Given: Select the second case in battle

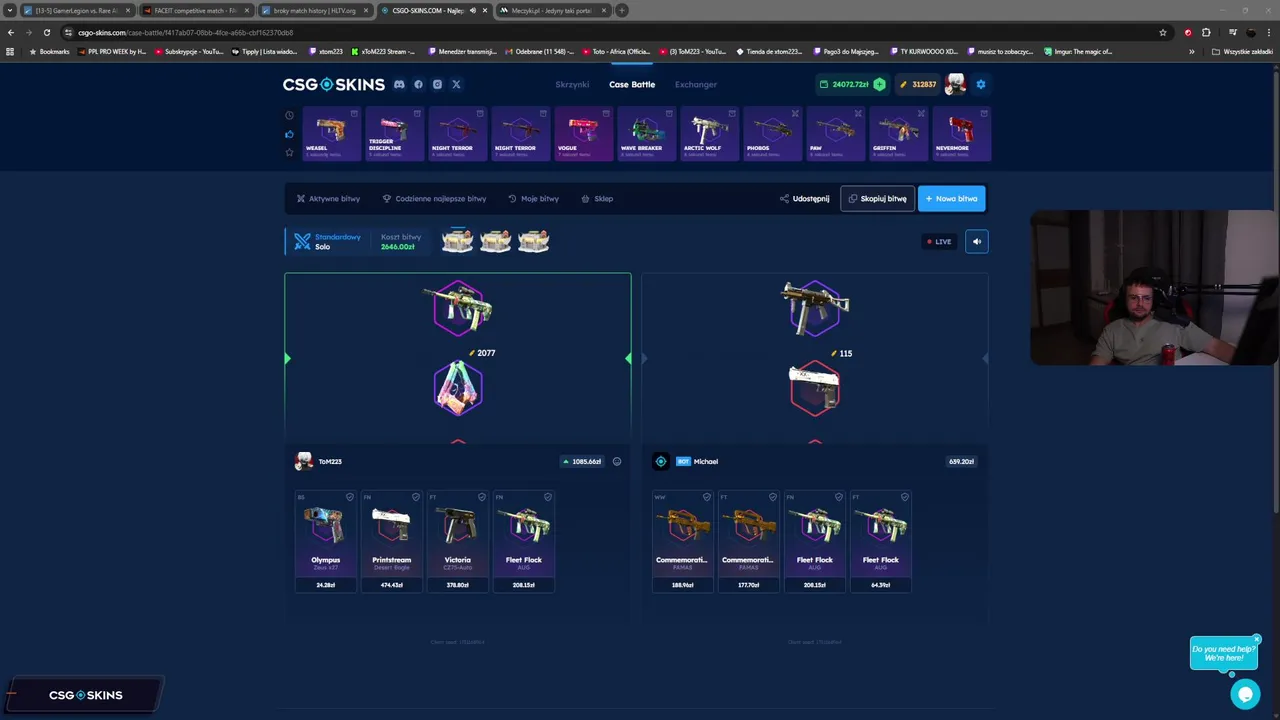Looking at the screenshot, I should coord(495,240).
